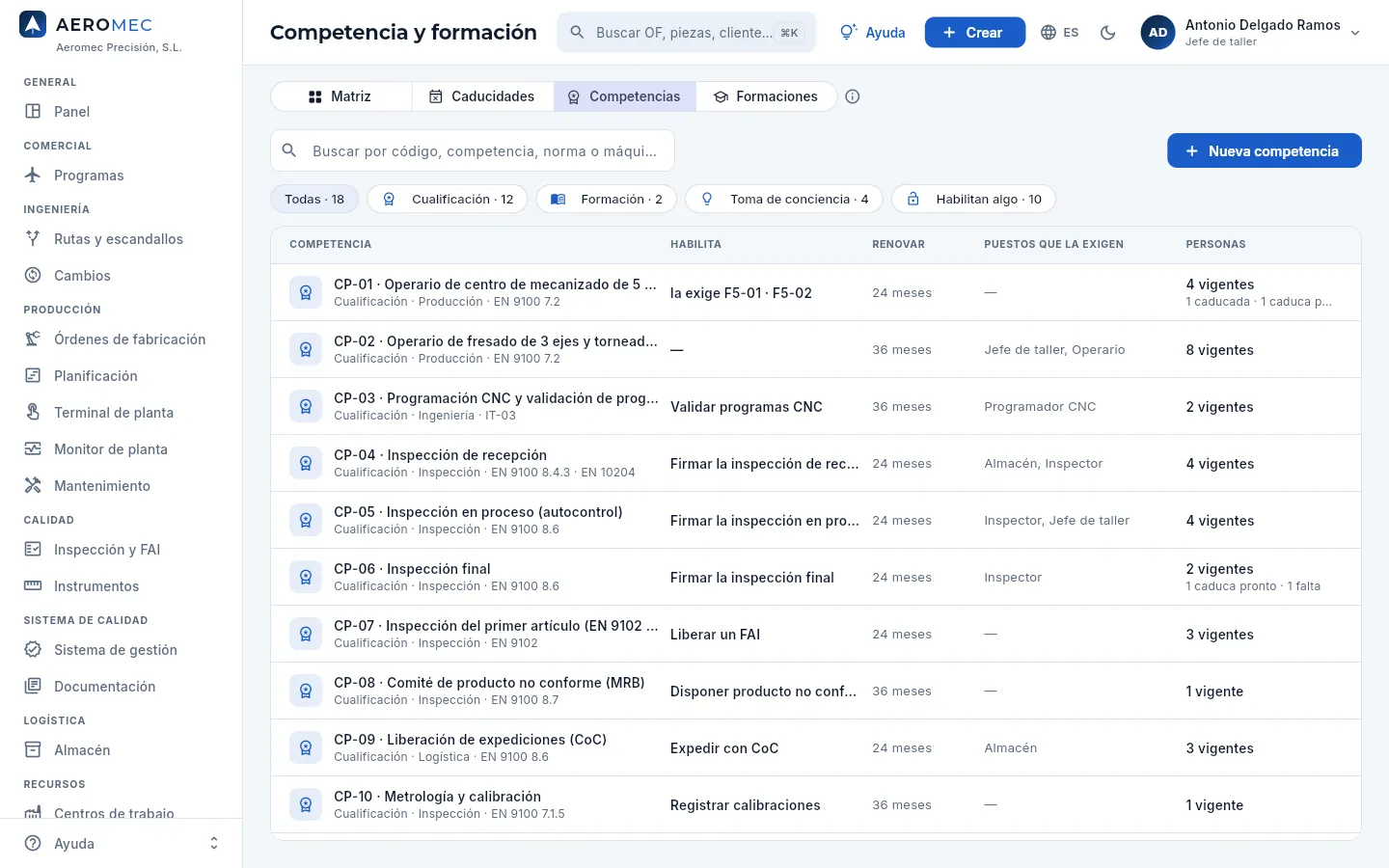Click the Documentación sidebar icon
This screenshot has height=868, width=1389.
pos(33,686)
